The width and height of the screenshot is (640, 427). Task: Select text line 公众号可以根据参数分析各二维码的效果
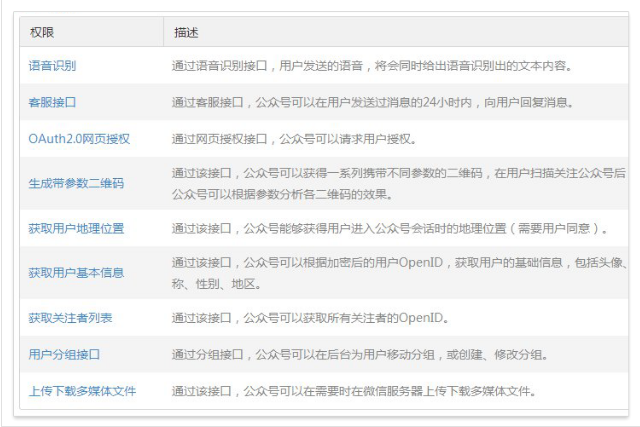[x=282, y=194]
